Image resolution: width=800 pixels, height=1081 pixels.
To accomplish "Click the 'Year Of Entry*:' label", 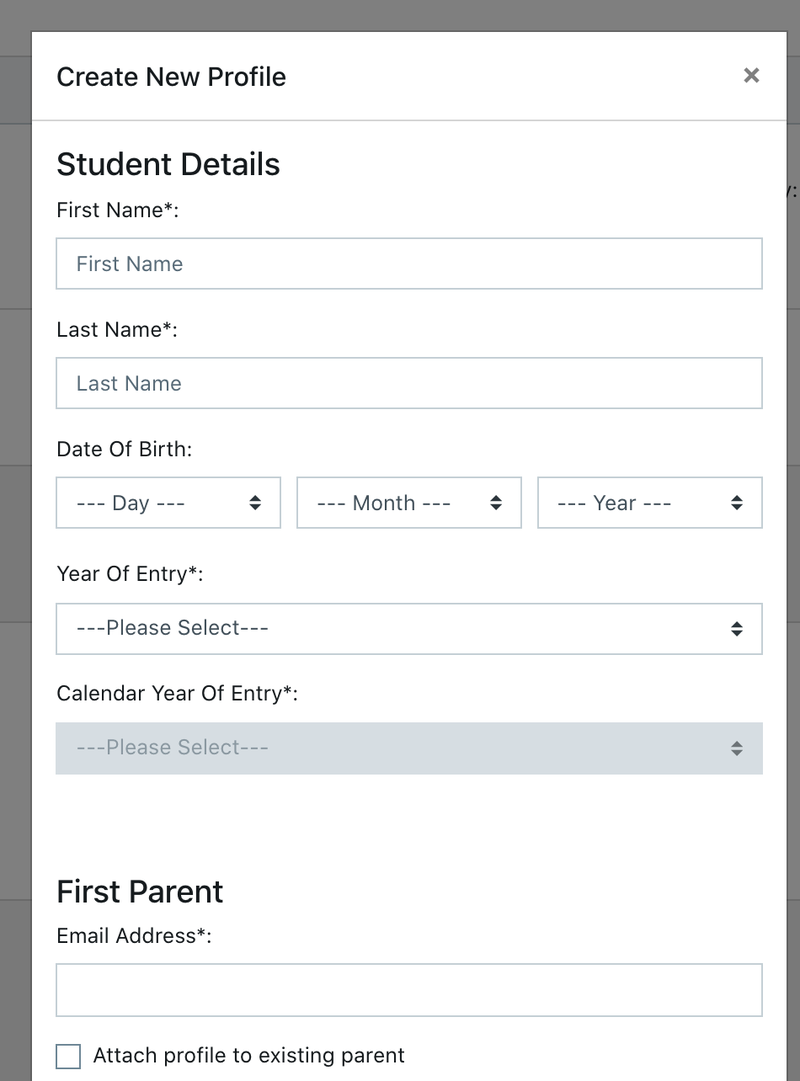I will coord(131,574).
